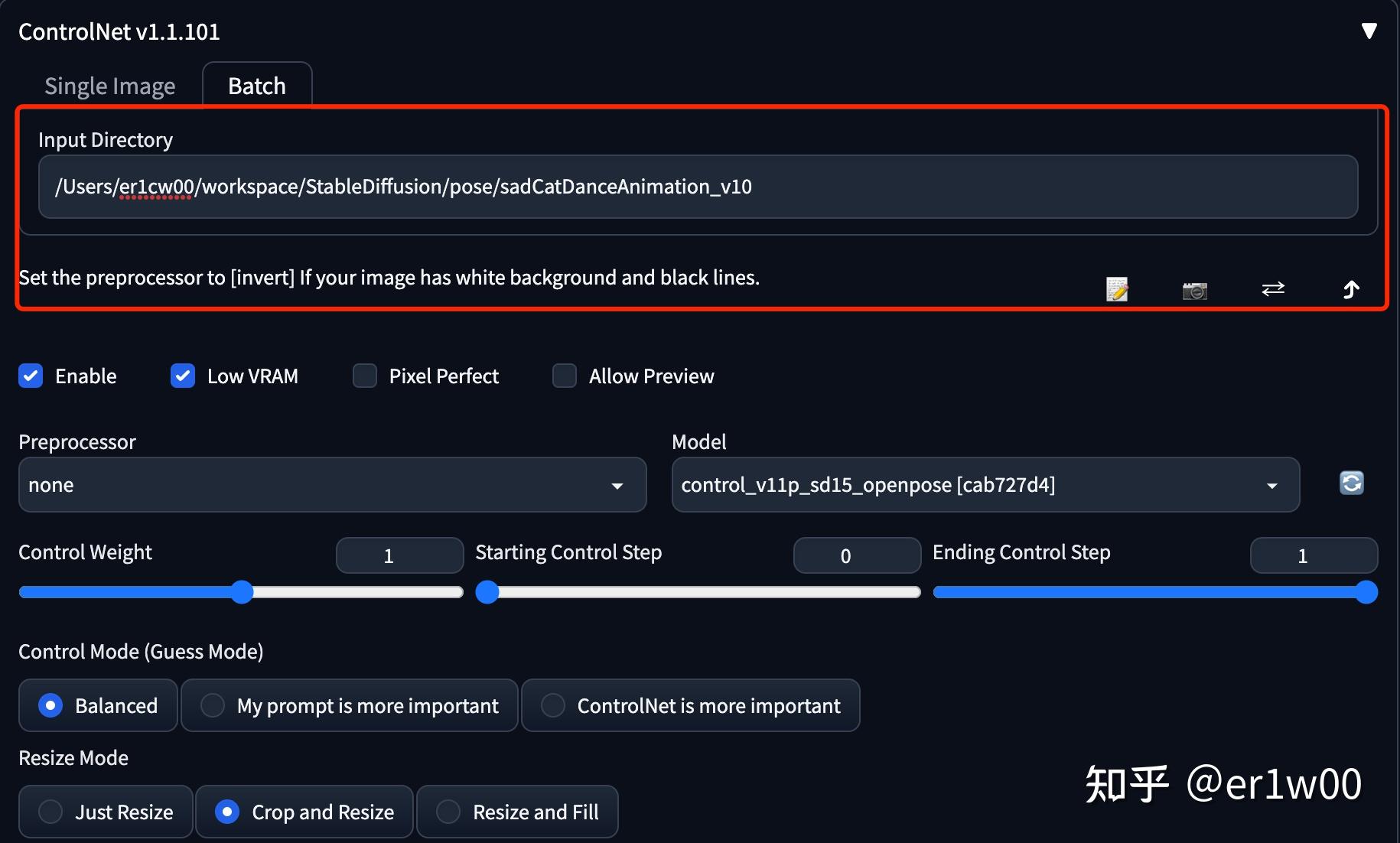1400x843 pixels.
Task: Open the Model dropdown list
Action: (985, 485)
